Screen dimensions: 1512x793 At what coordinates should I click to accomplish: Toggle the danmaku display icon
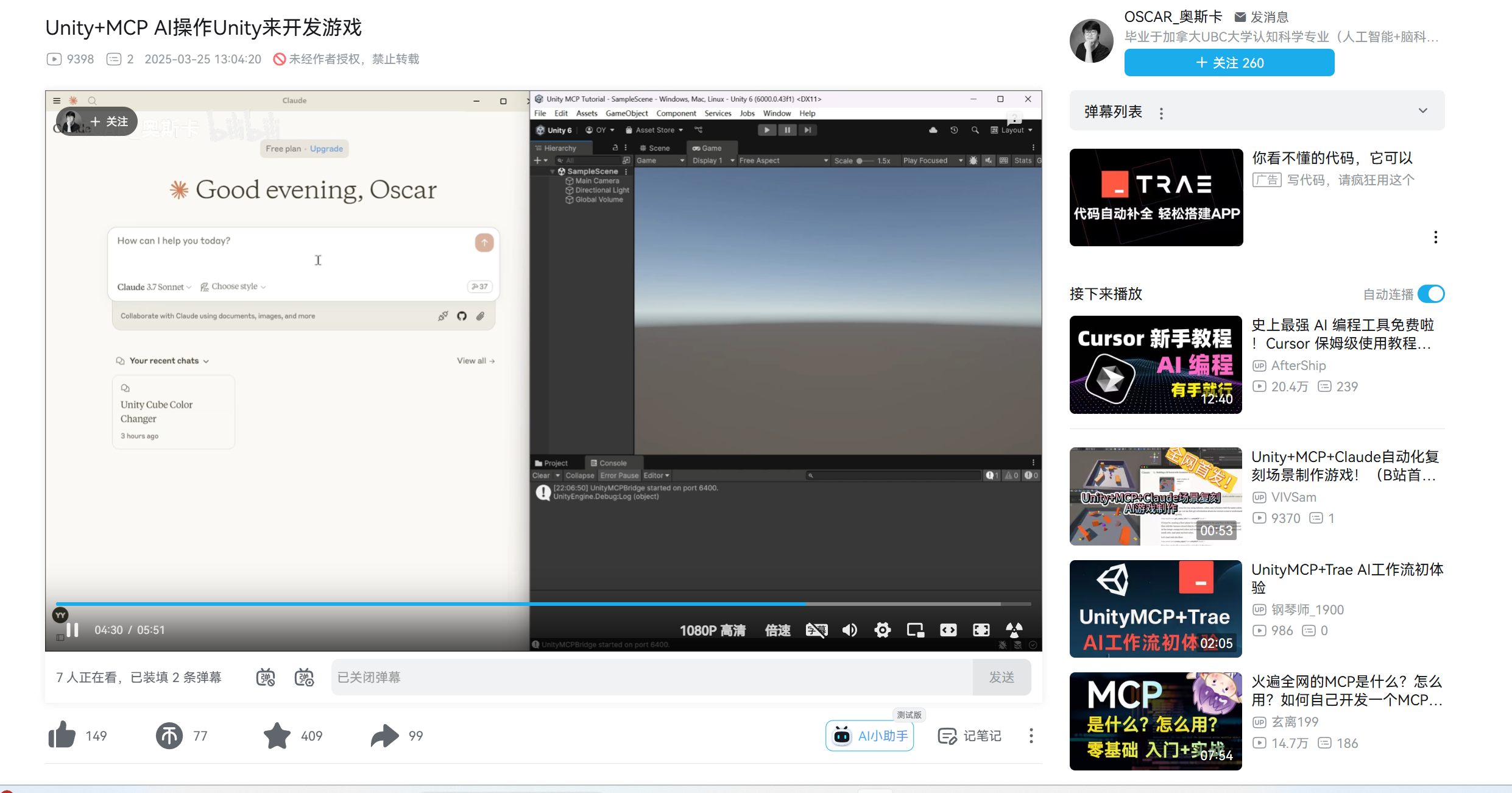266,677
